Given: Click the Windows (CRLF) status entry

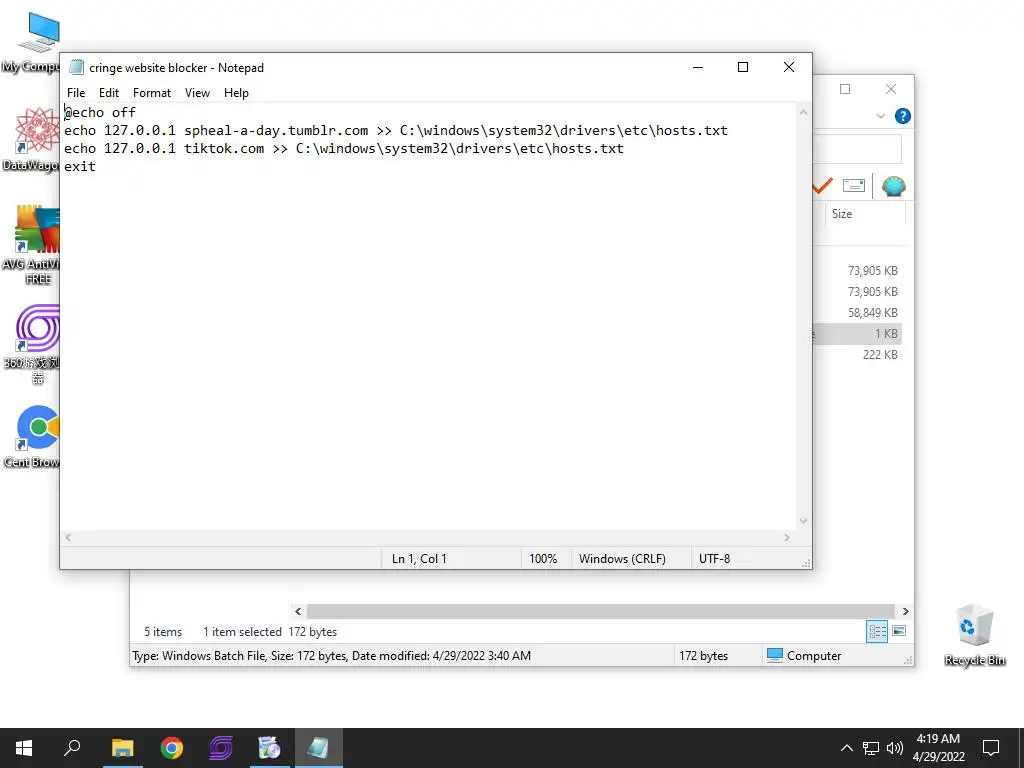Looking at the screenshot, I should pyautogui.click(x=622, y=559).
